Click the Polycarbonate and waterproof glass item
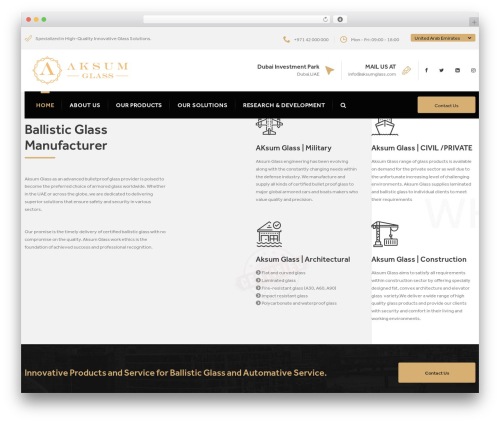The width and height of the screenshot is (500, 423). [296, 303]
